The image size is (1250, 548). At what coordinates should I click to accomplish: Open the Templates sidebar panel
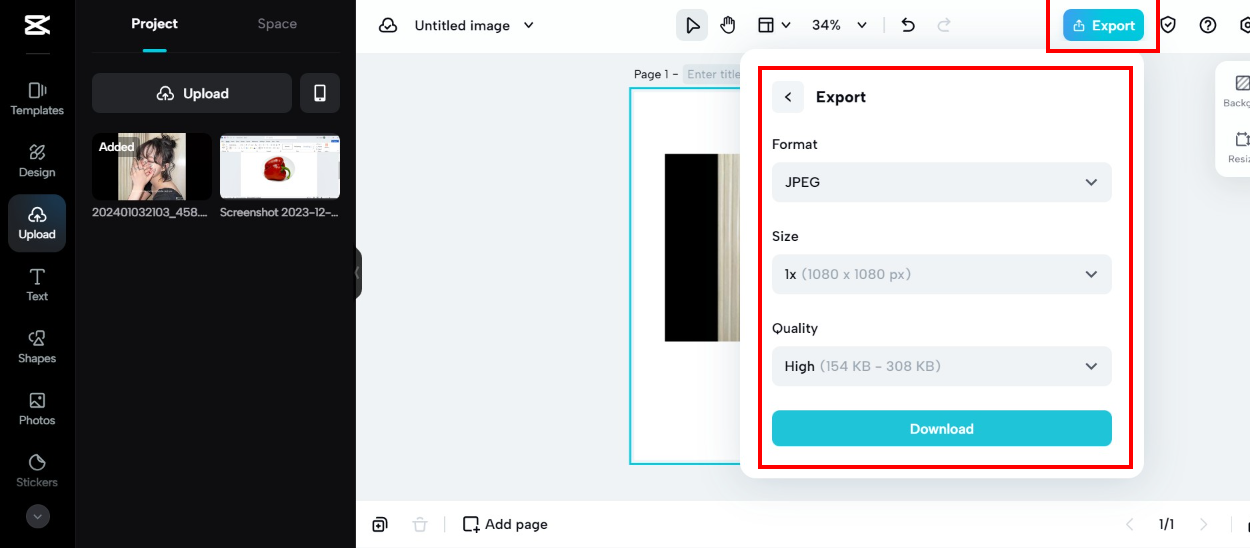coord(37,99)
